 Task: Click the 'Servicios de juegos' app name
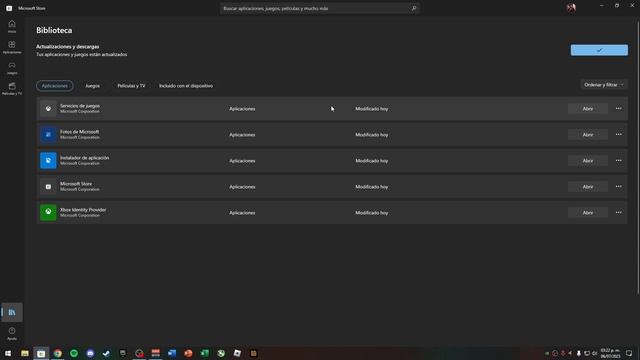pos(80,106)
